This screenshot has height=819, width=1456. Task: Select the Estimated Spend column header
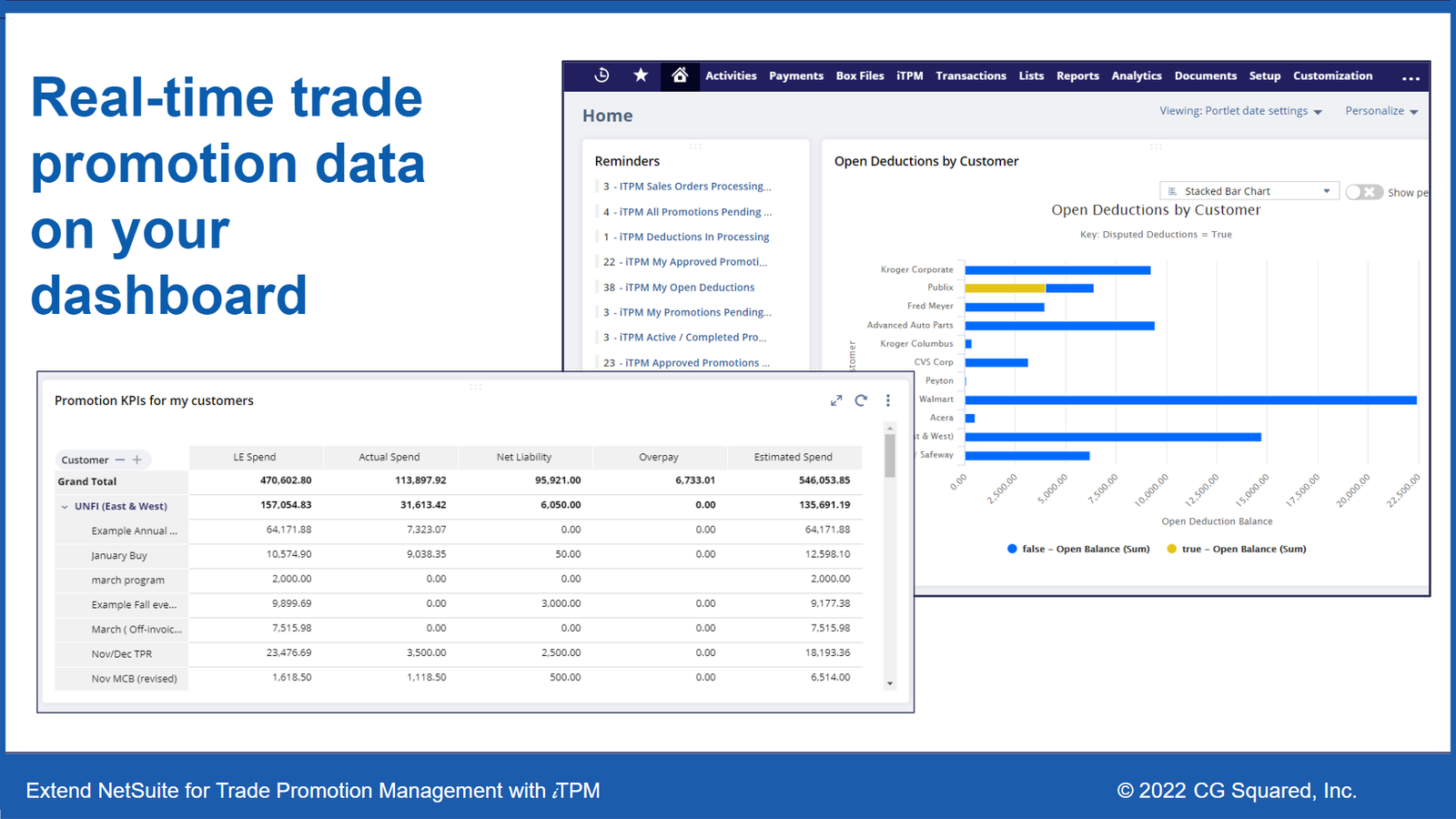click(x=793, y=457)
